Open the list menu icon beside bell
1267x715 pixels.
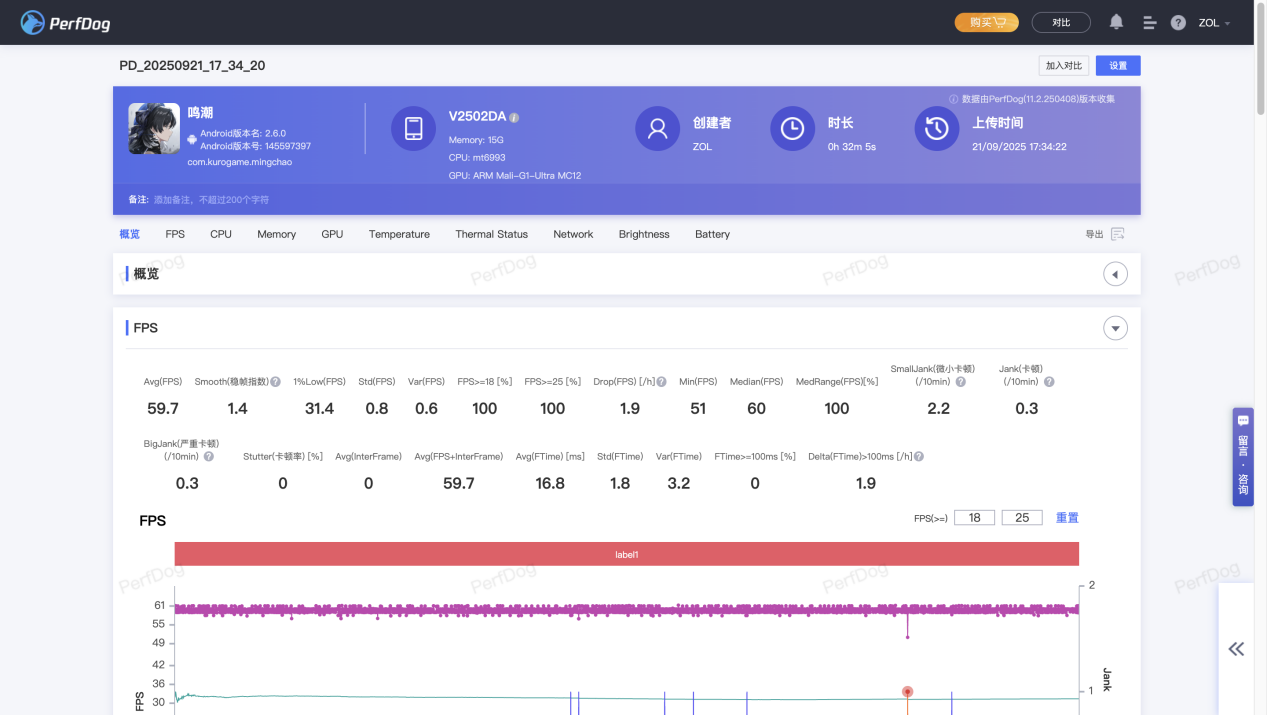(1149, 23)
